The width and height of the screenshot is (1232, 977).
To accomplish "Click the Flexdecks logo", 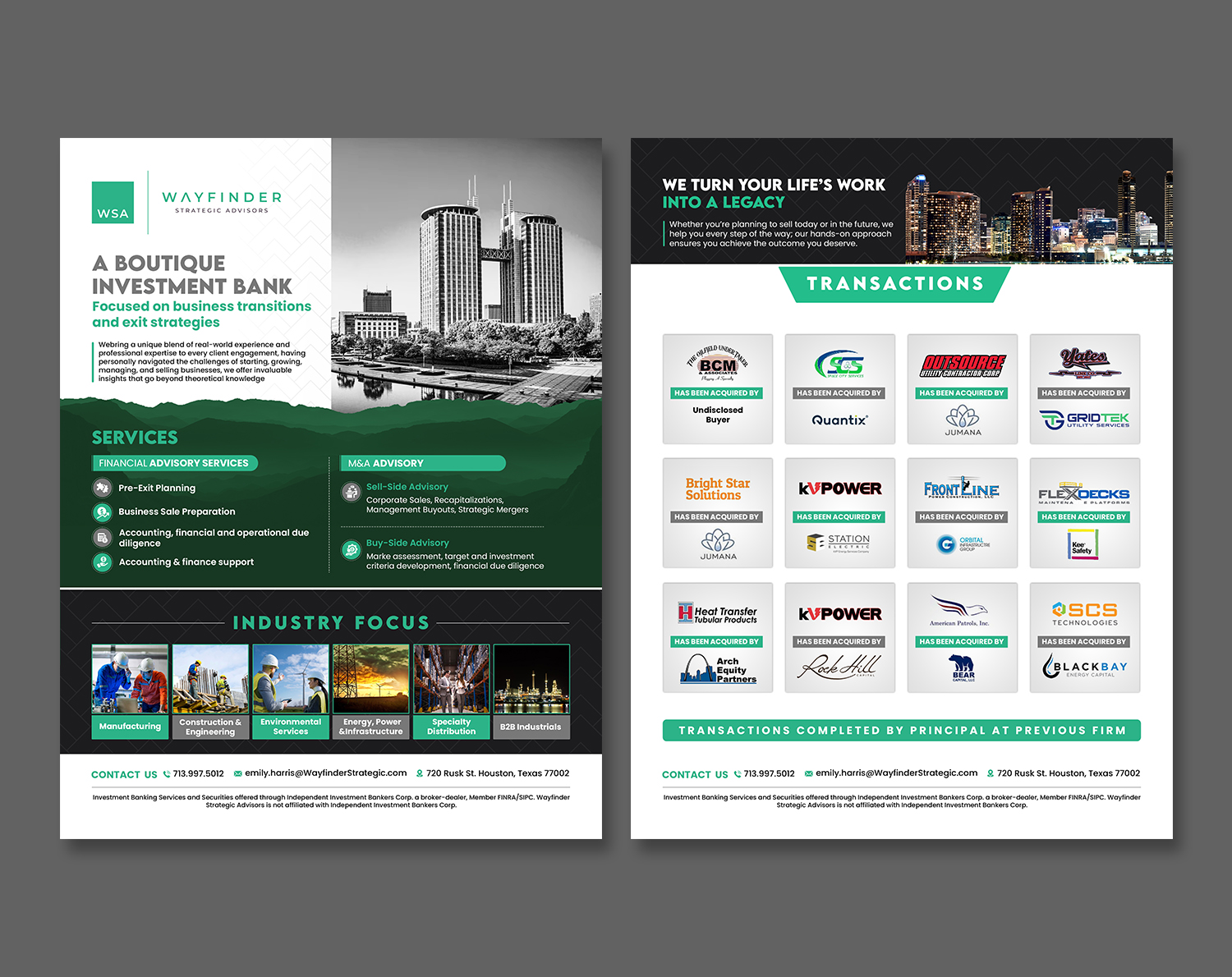I will (x=1084, y=493).
